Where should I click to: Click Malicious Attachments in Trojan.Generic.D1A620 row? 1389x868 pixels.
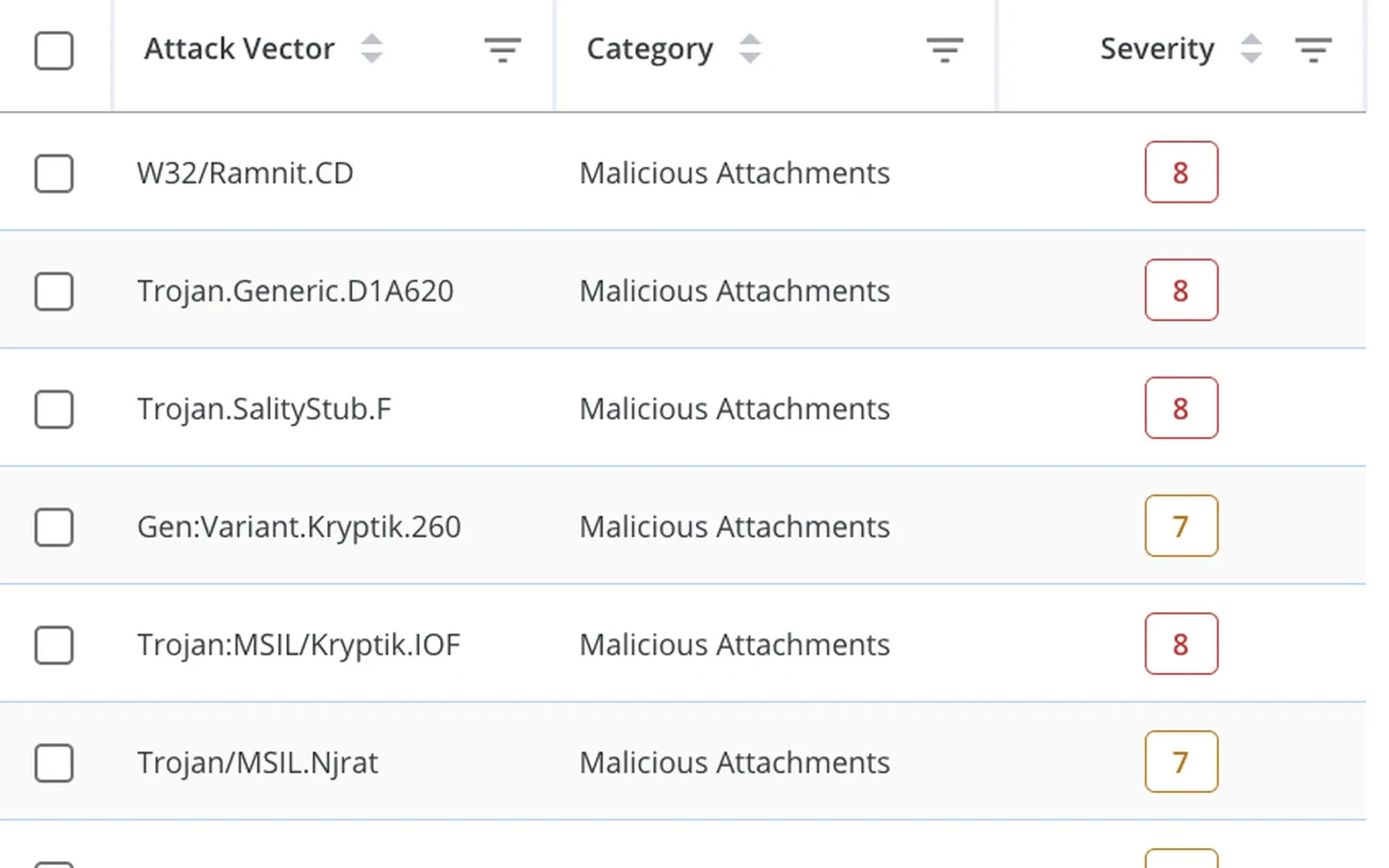pos(735,291)
